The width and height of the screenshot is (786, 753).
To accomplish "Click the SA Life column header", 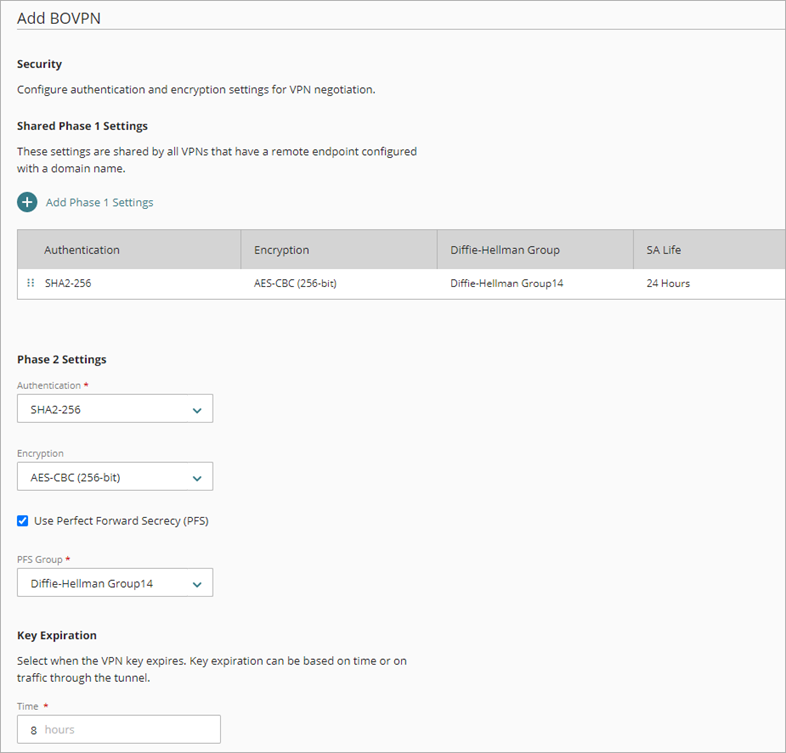I will pos(663,250).
